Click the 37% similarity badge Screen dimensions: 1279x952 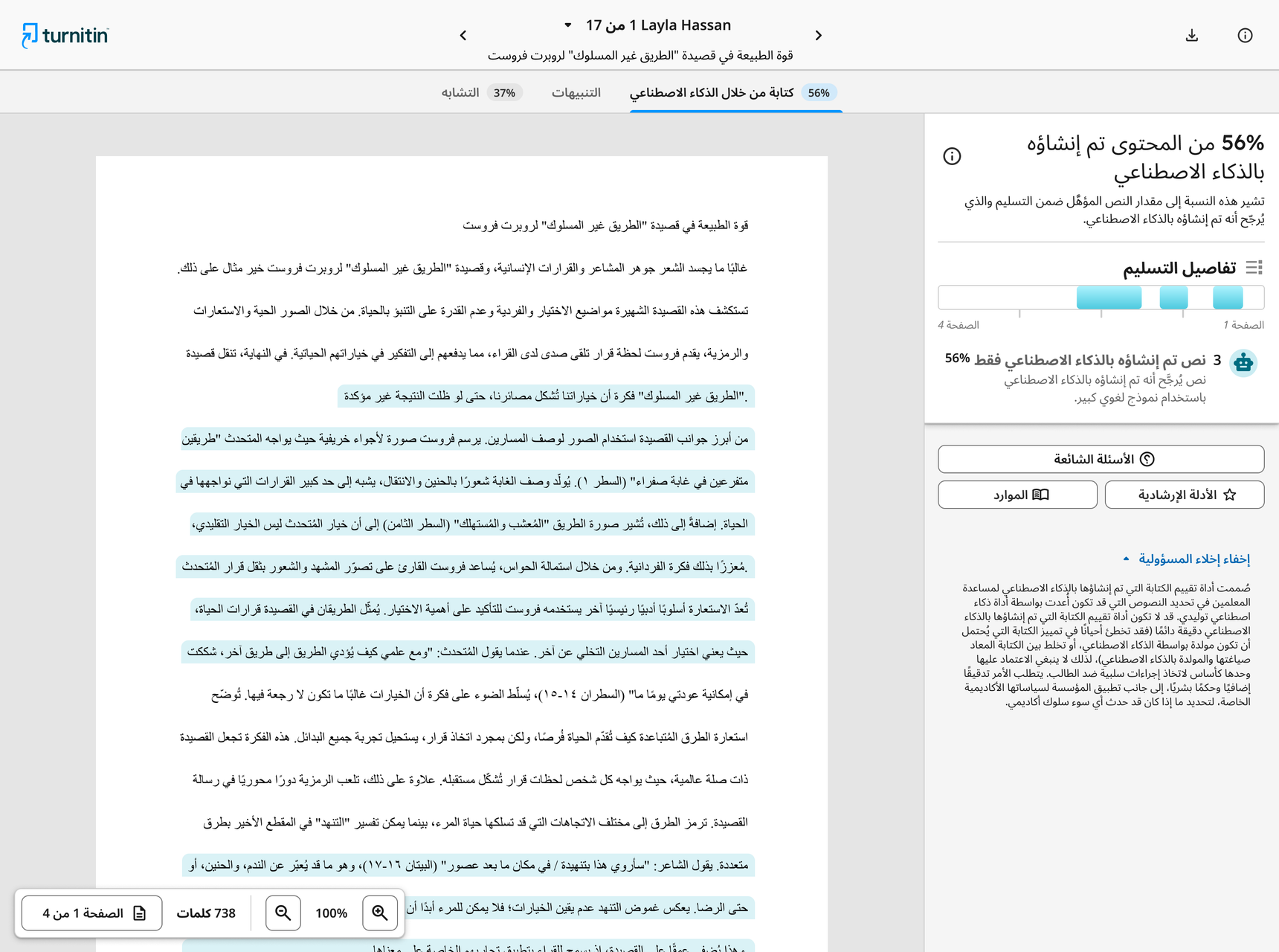pos(504,93)
